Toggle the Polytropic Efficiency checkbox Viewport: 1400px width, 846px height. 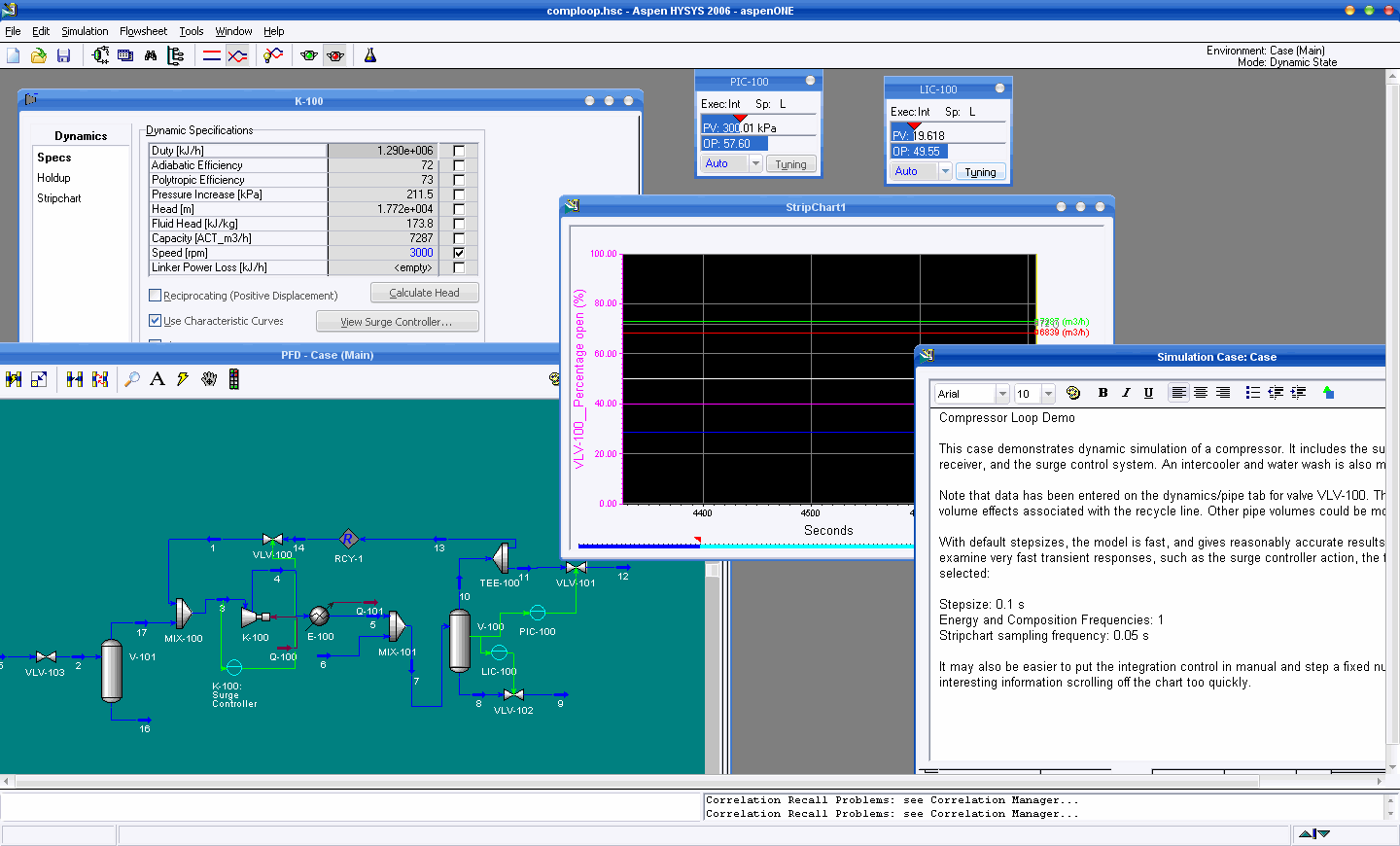459,180
